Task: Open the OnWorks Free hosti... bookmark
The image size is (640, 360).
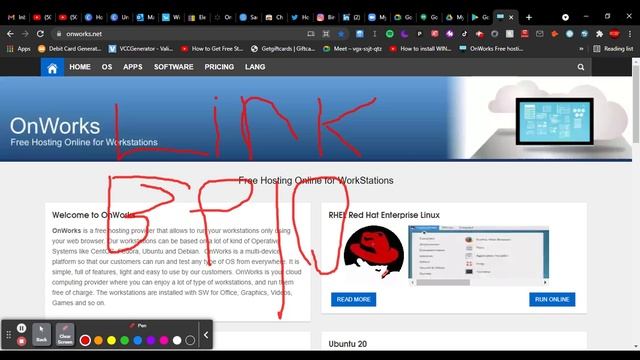Action: (491, 49)
